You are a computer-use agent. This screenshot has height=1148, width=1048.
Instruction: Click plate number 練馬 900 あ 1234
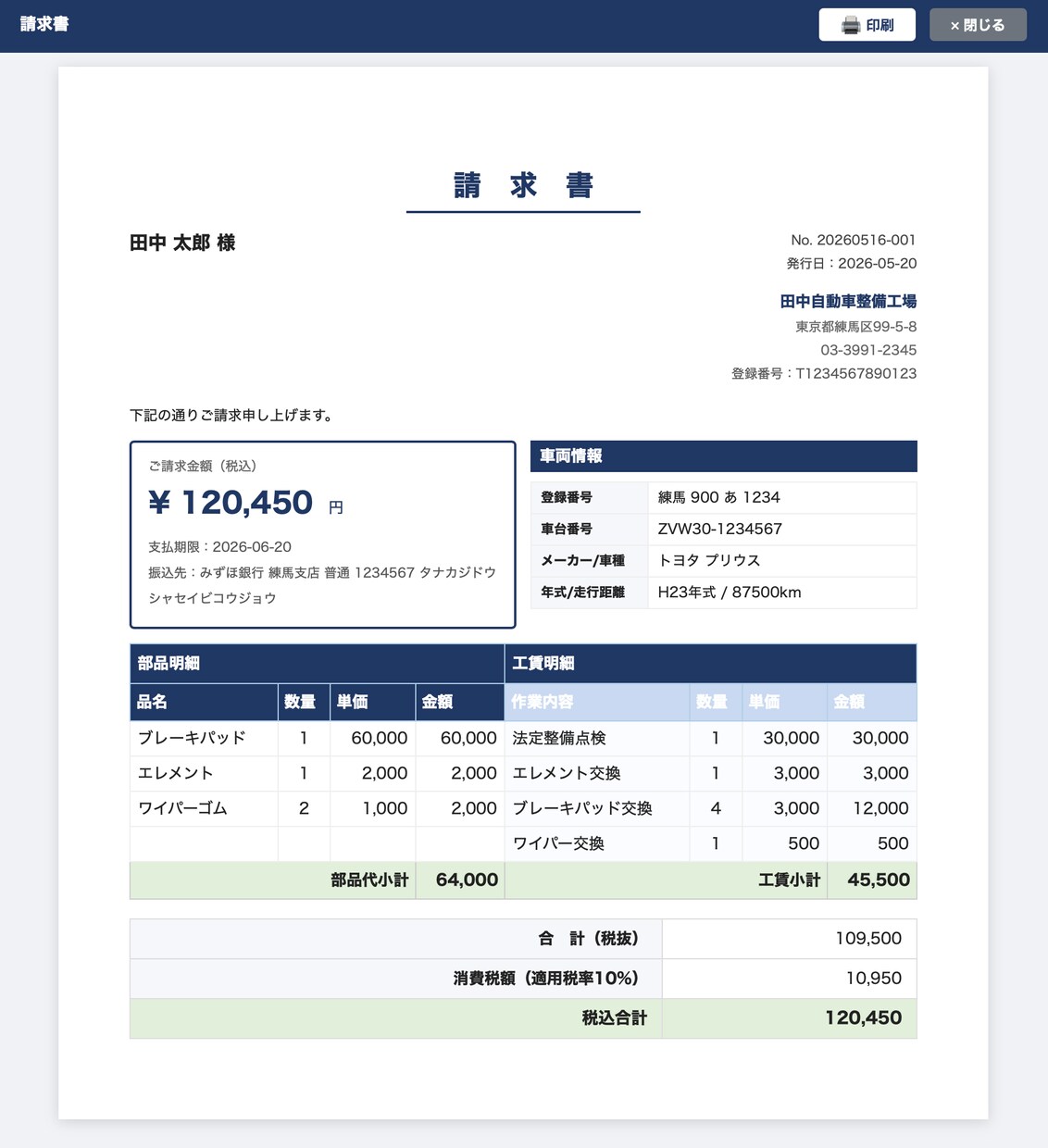(x=718, y=497)
